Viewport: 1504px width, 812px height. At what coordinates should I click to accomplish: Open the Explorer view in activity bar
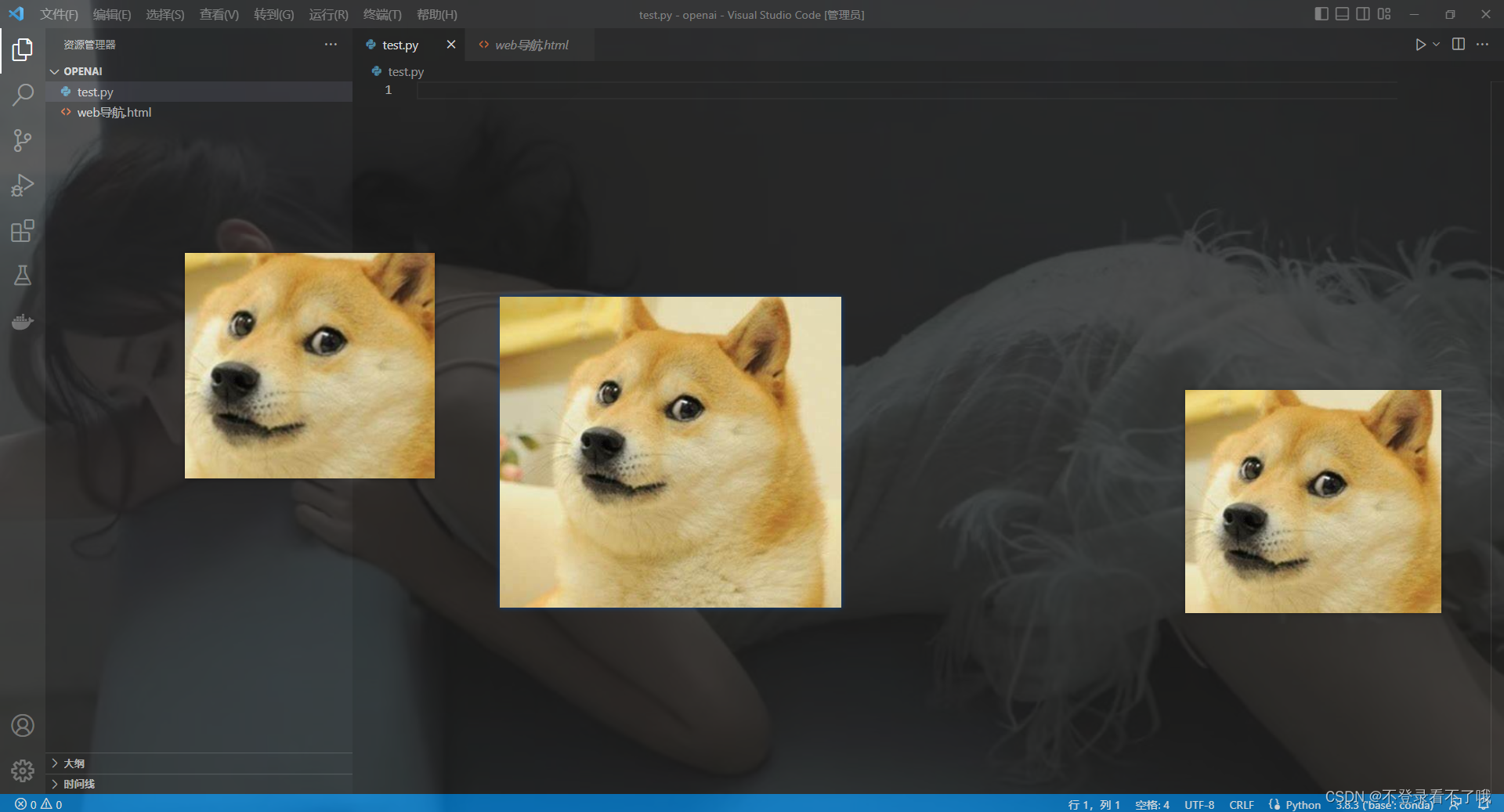tap(23, 49)
